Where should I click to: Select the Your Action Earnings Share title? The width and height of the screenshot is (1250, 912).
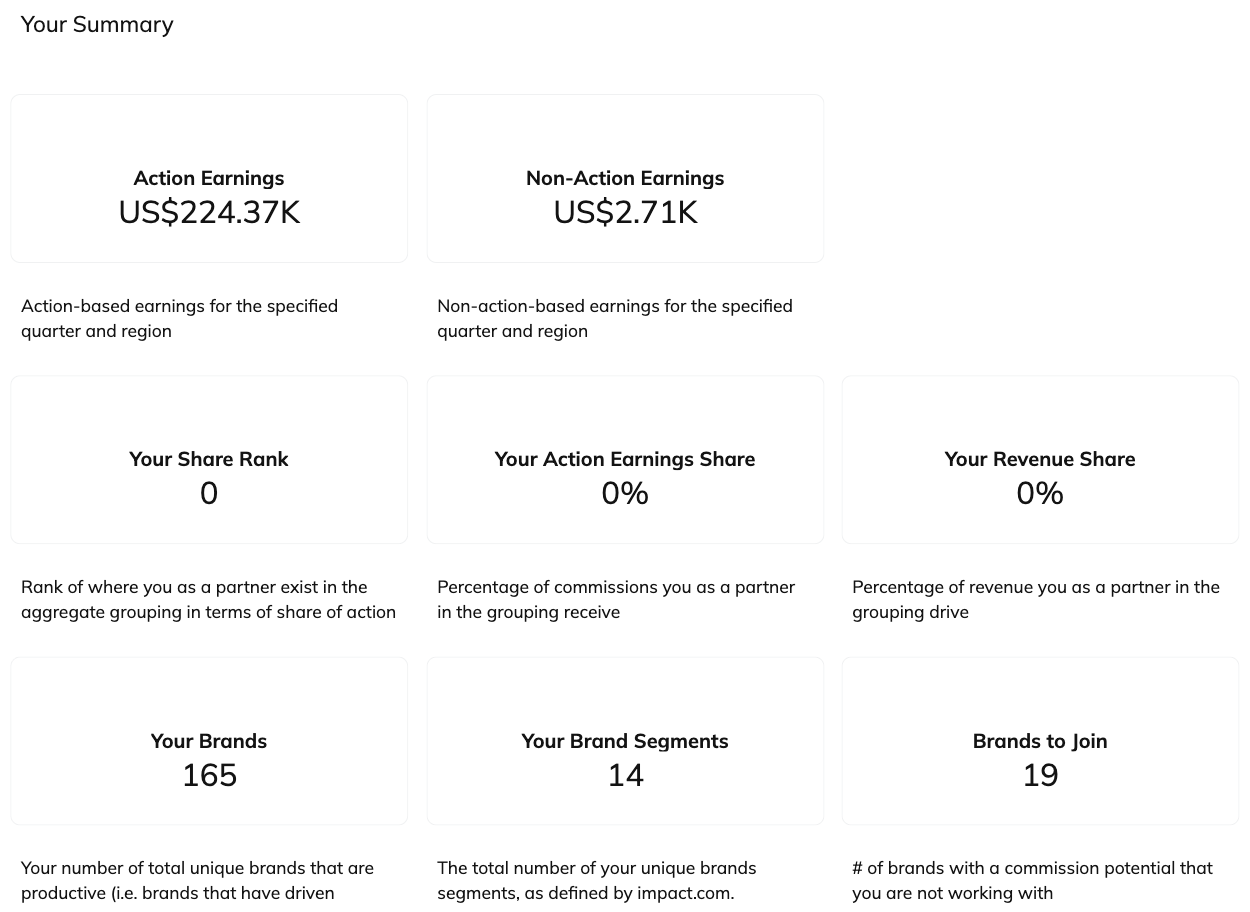[625, 459]
